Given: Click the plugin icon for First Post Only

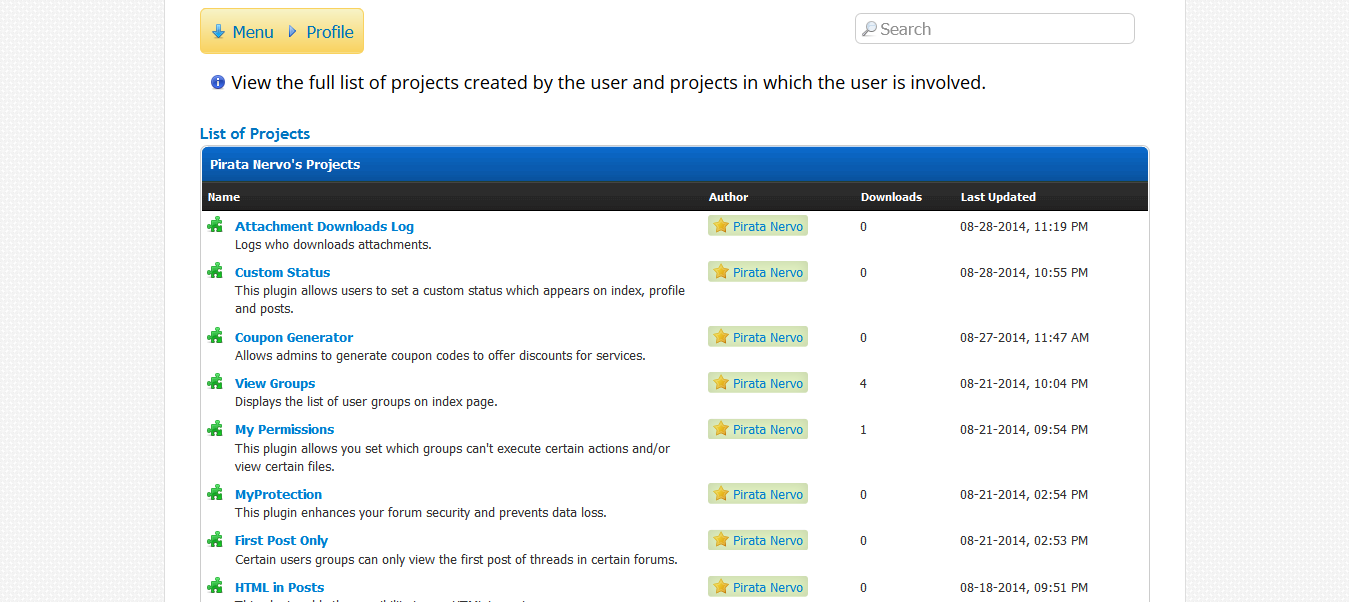Looking at the screenshot, I should pos(215,539).
